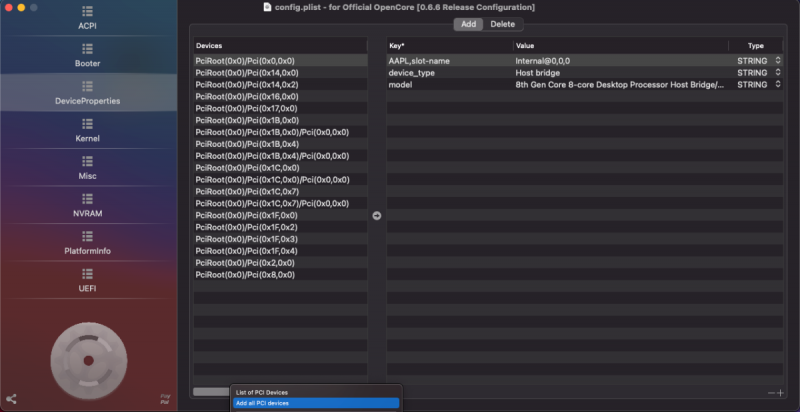Select device PciRoot(0x0)/Pci(0x8,0x0)
This screenshot has height=412, width=800.
(x=280, y=275)
